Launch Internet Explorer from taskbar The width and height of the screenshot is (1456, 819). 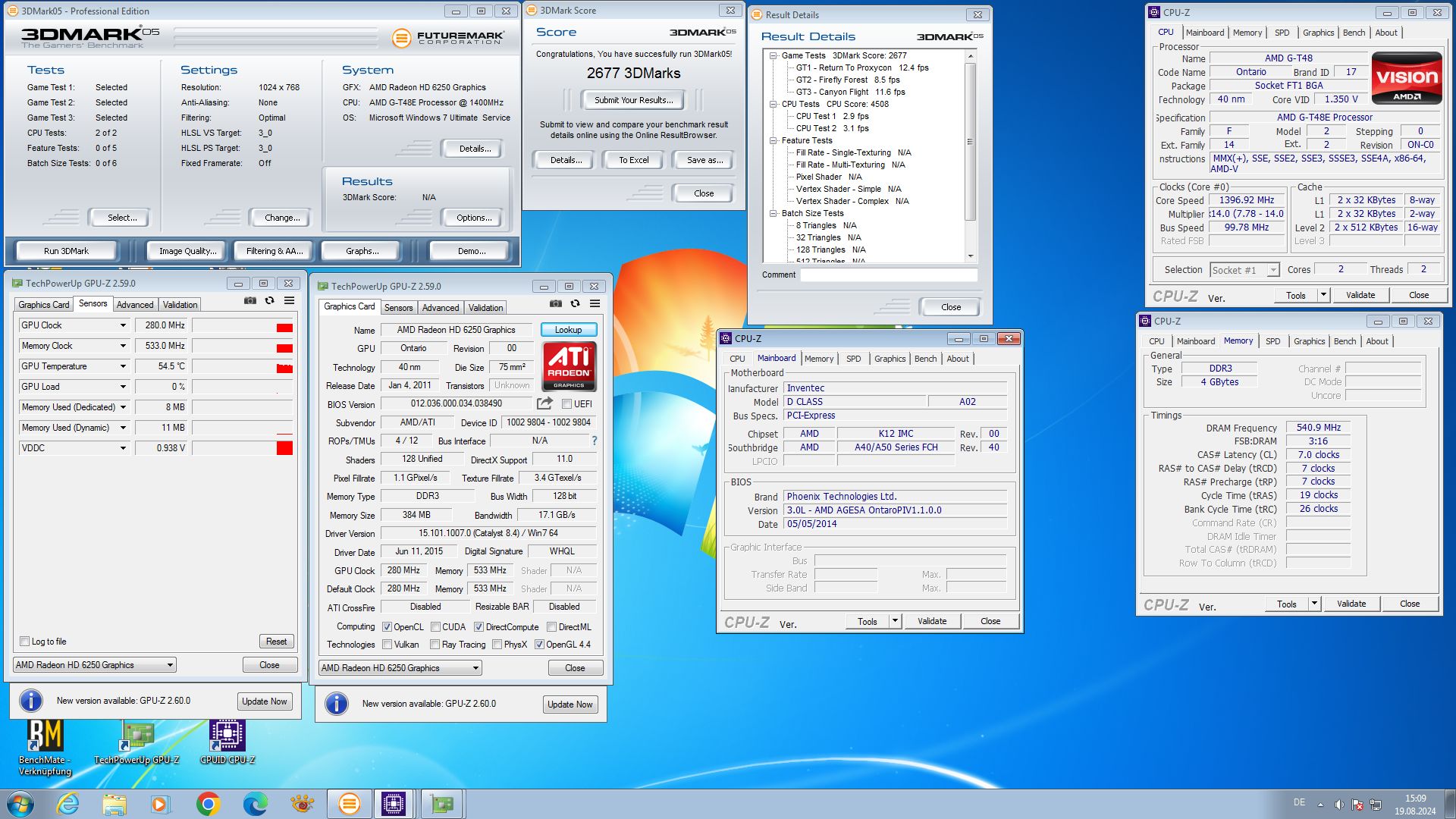pyautogui.click(x=68, y=804)
